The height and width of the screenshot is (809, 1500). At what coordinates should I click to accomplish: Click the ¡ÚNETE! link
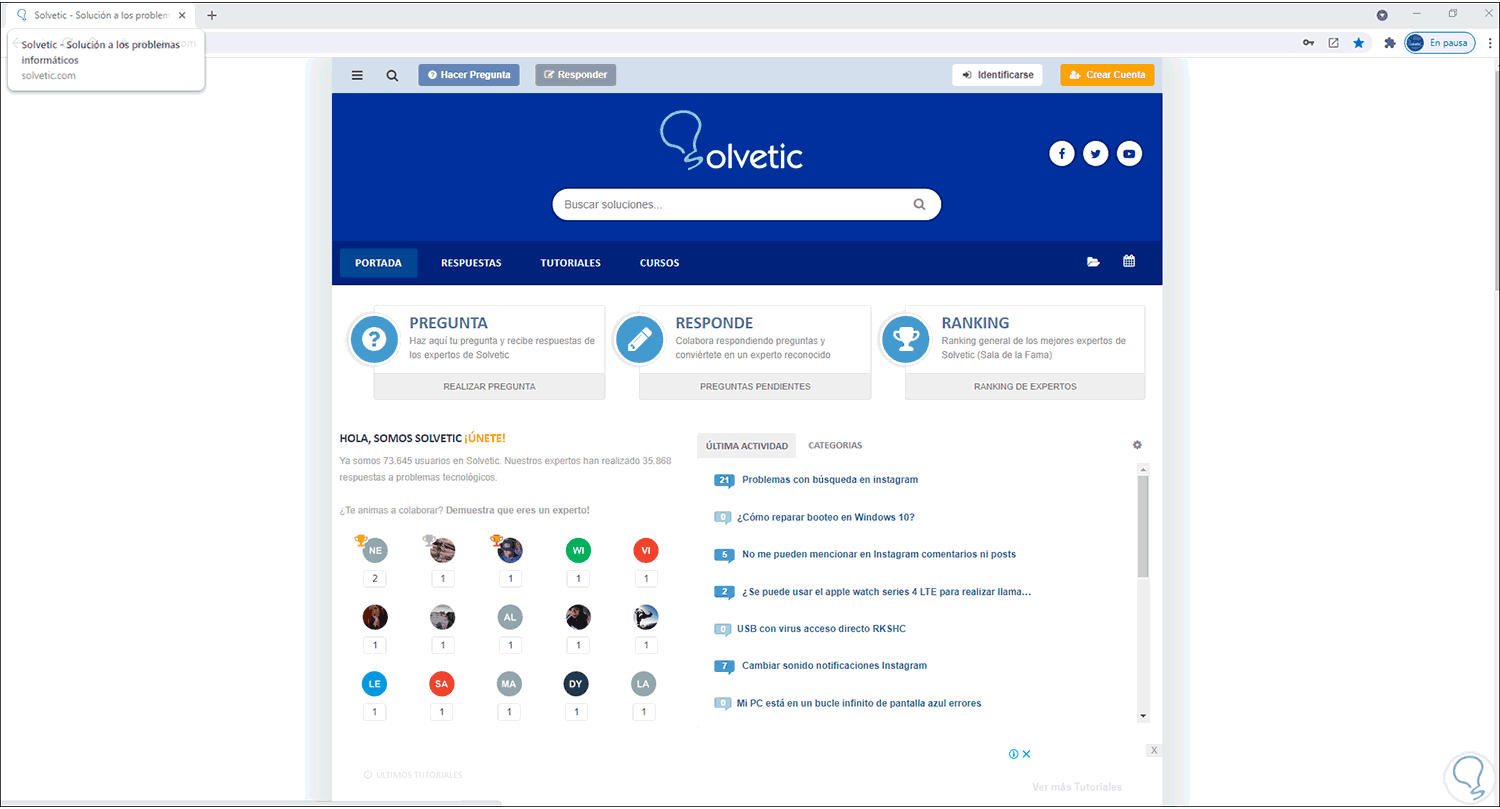(485, 438)
